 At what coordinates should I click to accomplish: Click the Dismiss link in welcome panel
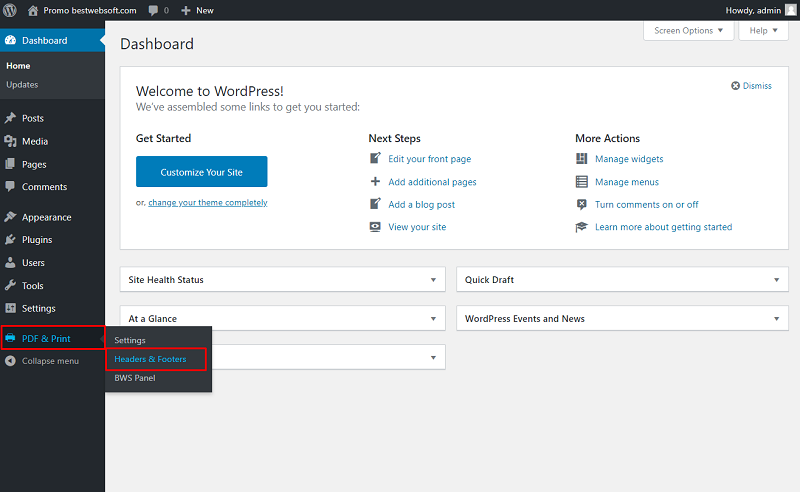click(x=757, y=86)
